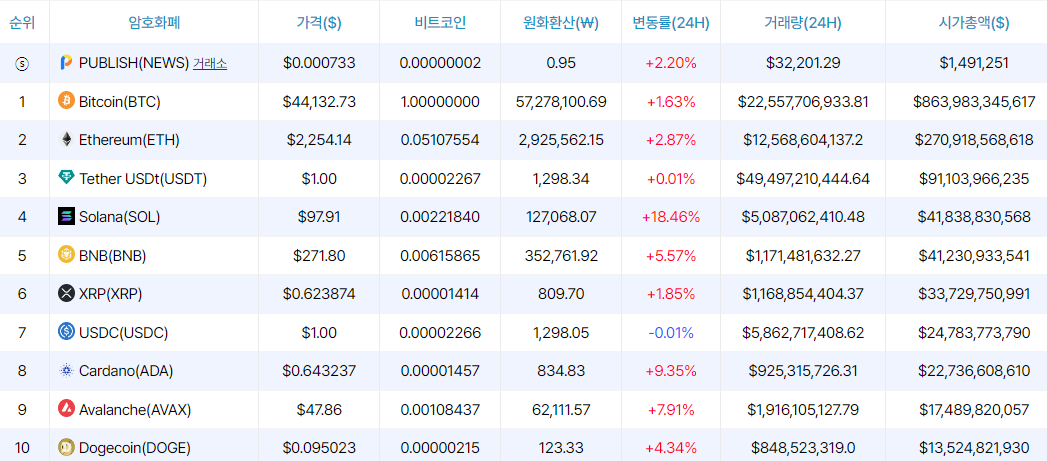Select Ethereum market cap $270,918,568,618
1047x461 pixels.
[974, 140]
